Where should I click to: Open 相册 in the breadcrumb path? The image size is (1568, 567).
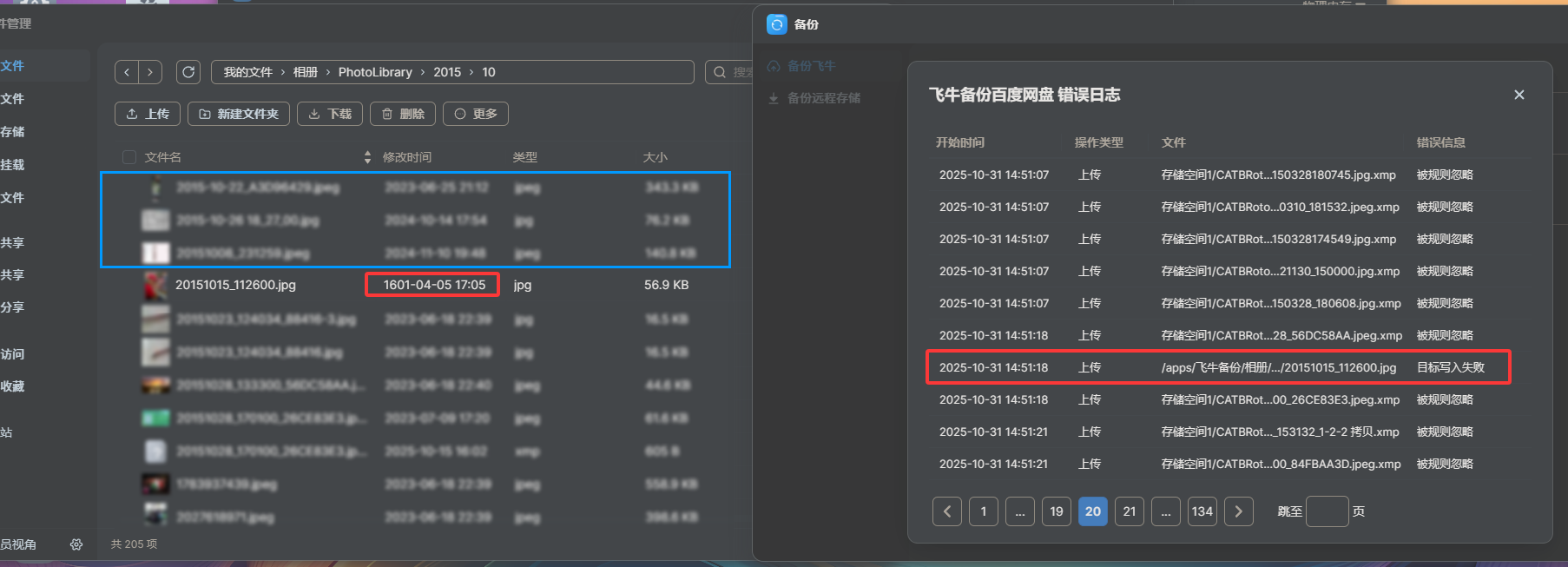[x=306, y=72]
